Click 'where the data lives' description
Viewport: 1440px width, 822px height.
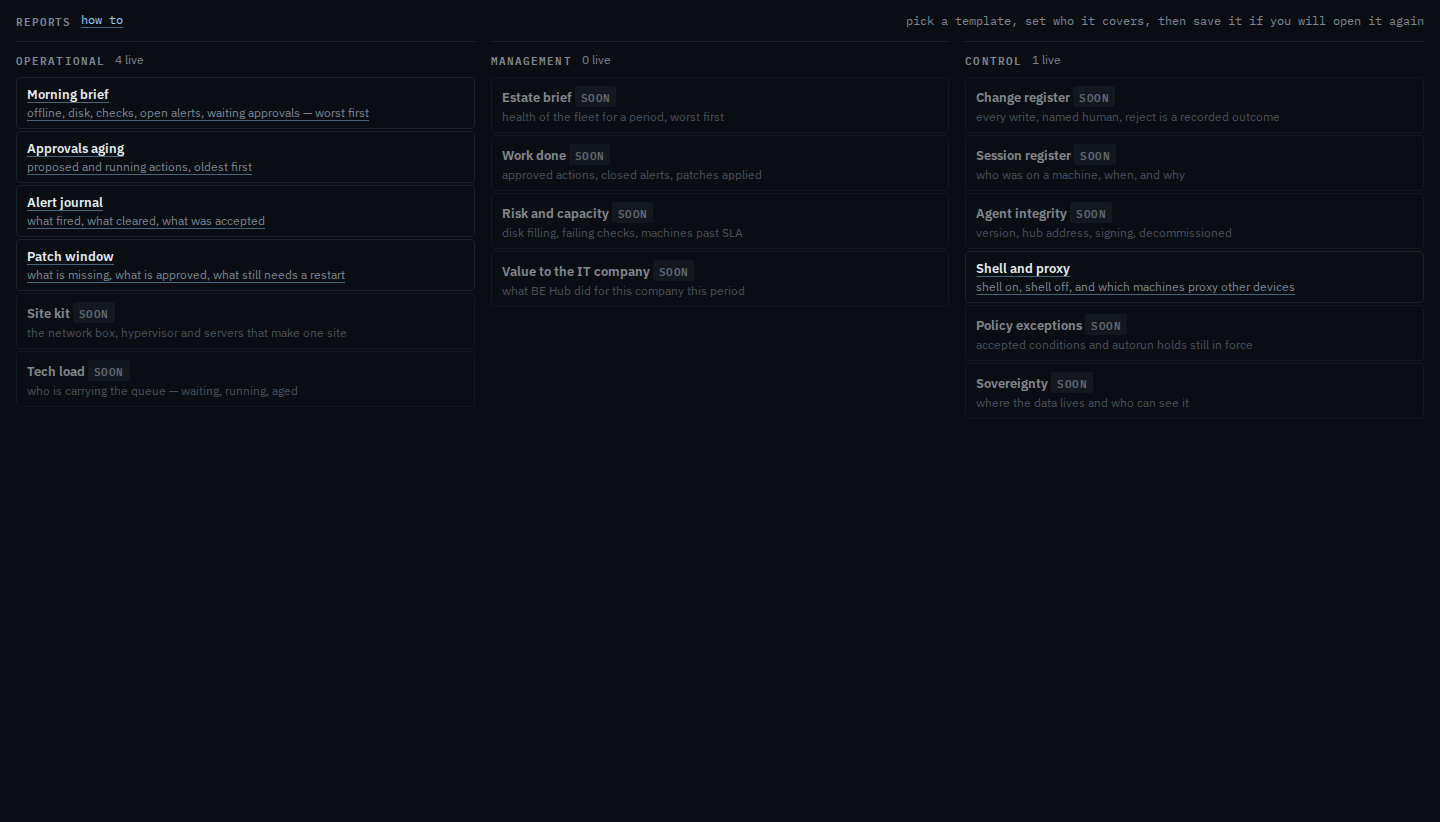pyautogui.click(x=1083, y=403)
